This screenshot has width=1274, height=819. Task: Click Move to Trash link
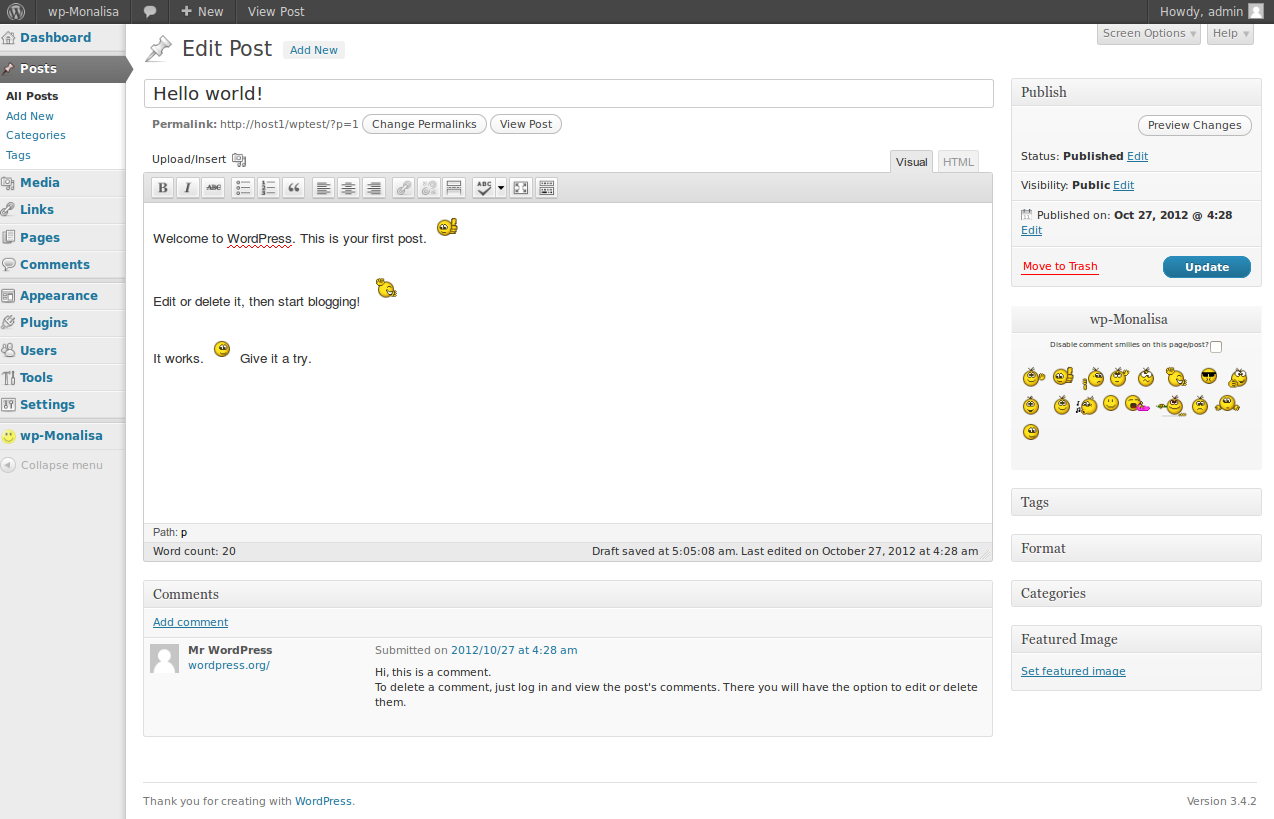(1060, 267)
